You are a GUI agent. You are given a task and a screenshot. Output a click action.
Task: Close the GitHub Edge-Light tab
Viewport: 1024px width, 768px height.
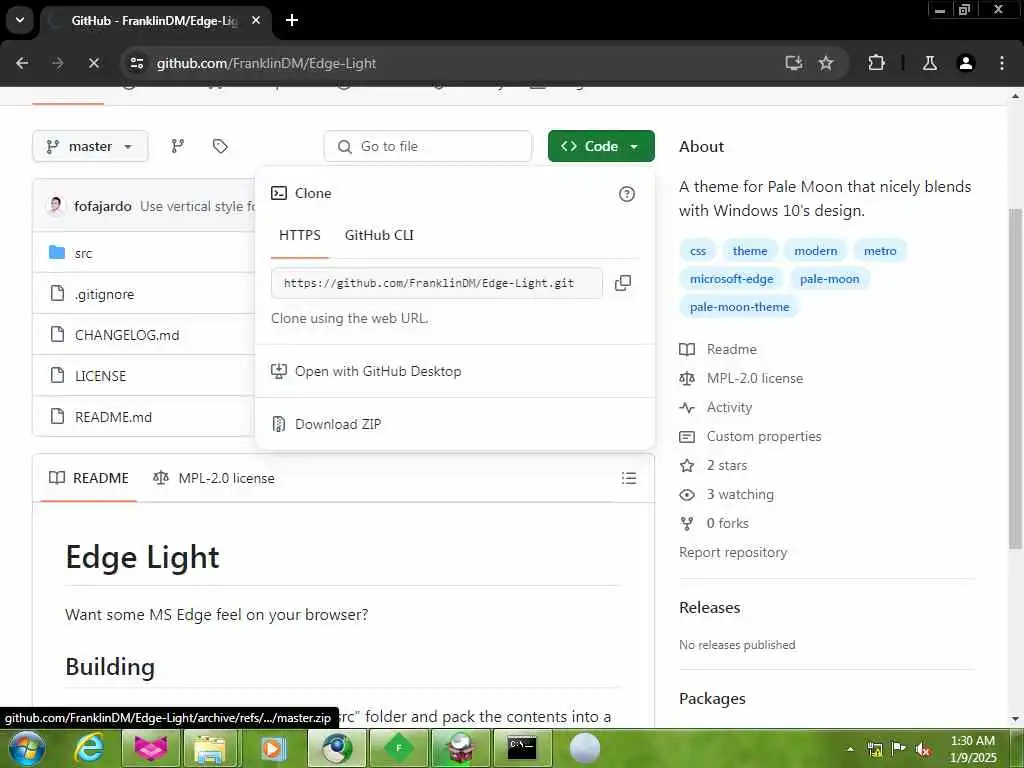(x=256, y=20)
